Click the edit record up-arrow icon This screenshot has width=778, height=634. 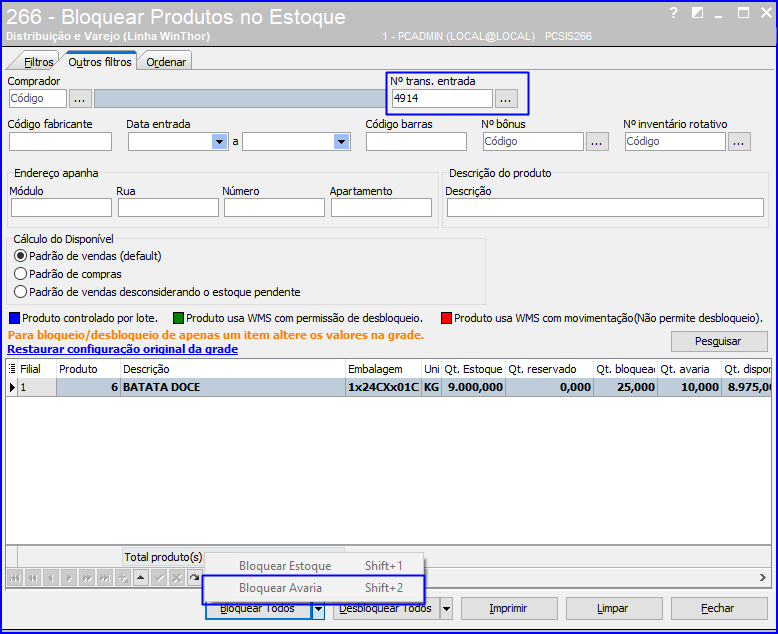click(x=141, y=578)
